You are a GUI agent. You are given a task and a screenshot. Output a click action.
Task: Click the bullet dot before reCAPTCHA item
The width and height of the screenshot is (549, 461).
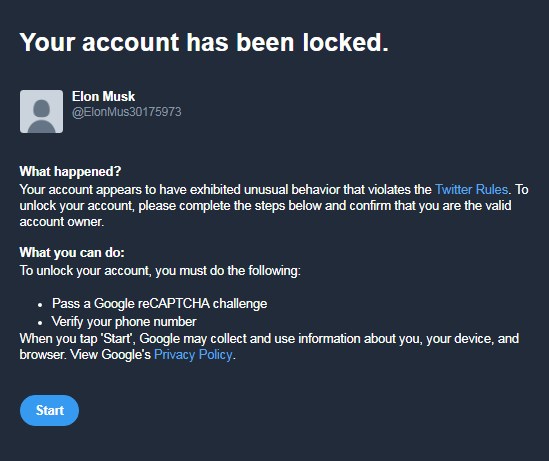(40, 305)
